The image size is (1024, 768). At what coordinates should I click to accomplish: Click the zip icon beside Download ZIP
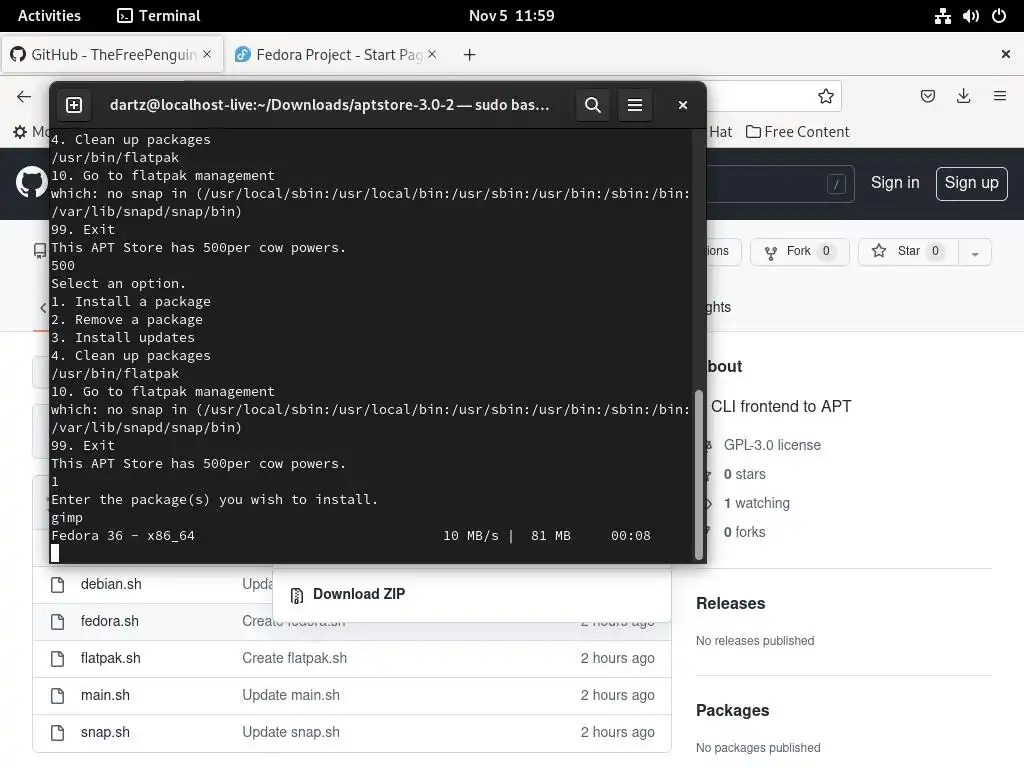296,595
